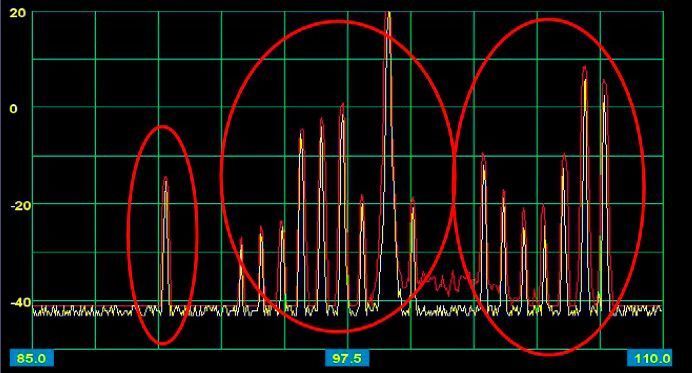Select the 110.0 stop frequency label
692x373 pixels.
tap(650, 358)
